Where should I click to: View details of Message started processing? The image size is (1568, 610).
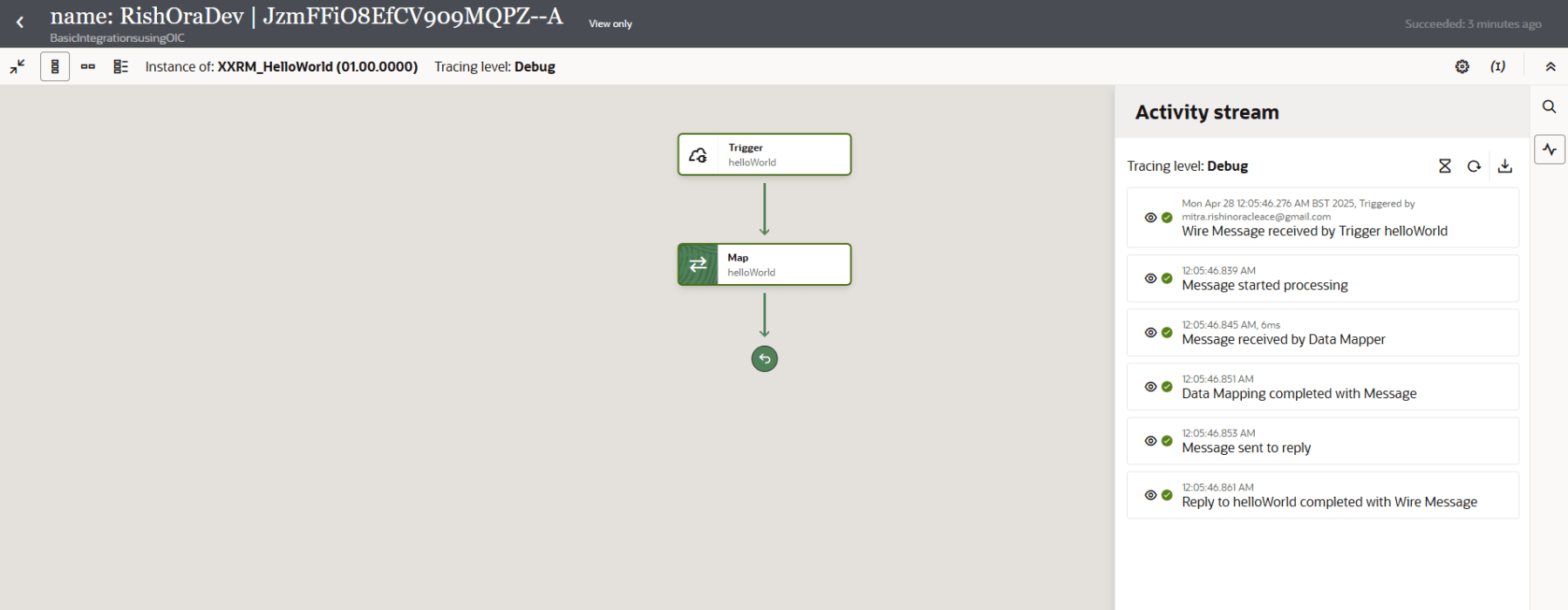click(1150, 279)
